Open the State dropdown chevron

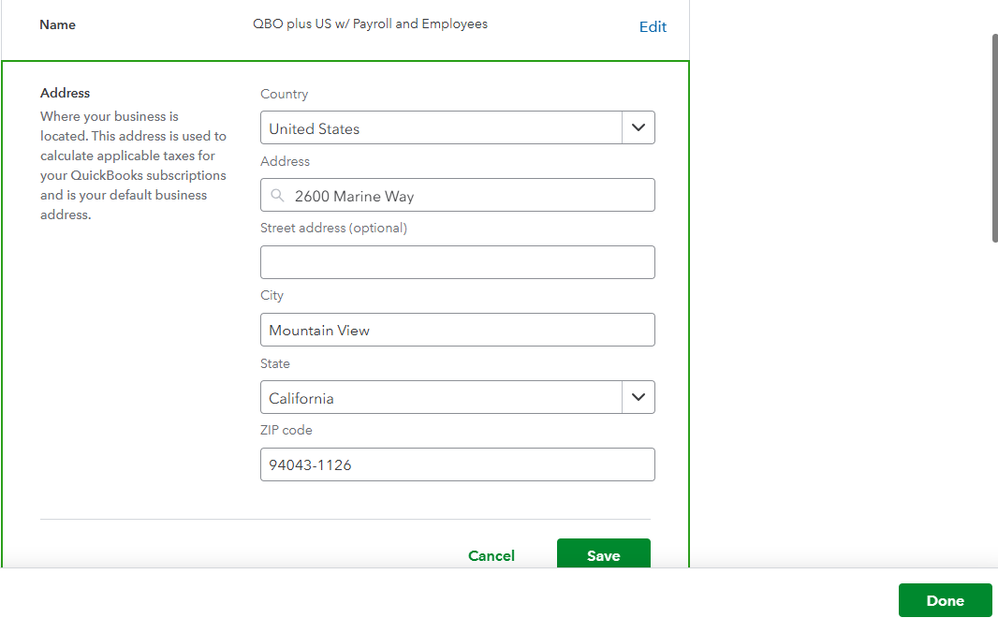[638, 397]
